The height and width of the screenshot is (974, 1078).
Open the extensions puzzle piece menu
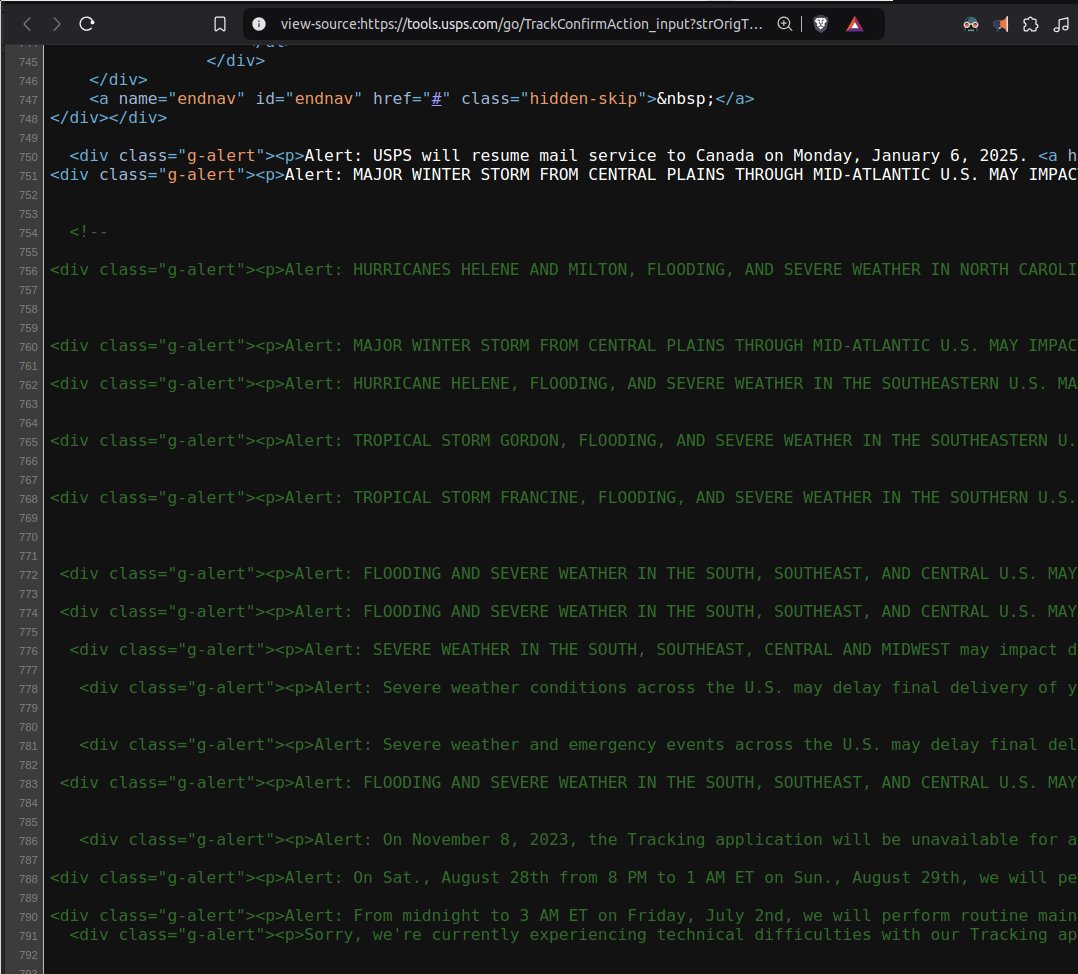pyautogui.click(x=1031, y=25)
